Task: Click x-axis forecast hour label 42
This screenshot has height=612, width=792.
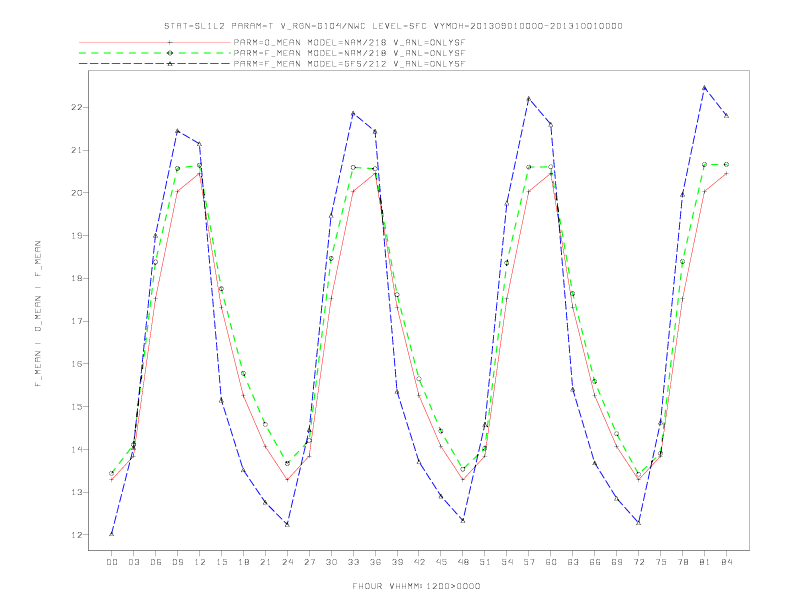Action: click(x=419, y=562)
